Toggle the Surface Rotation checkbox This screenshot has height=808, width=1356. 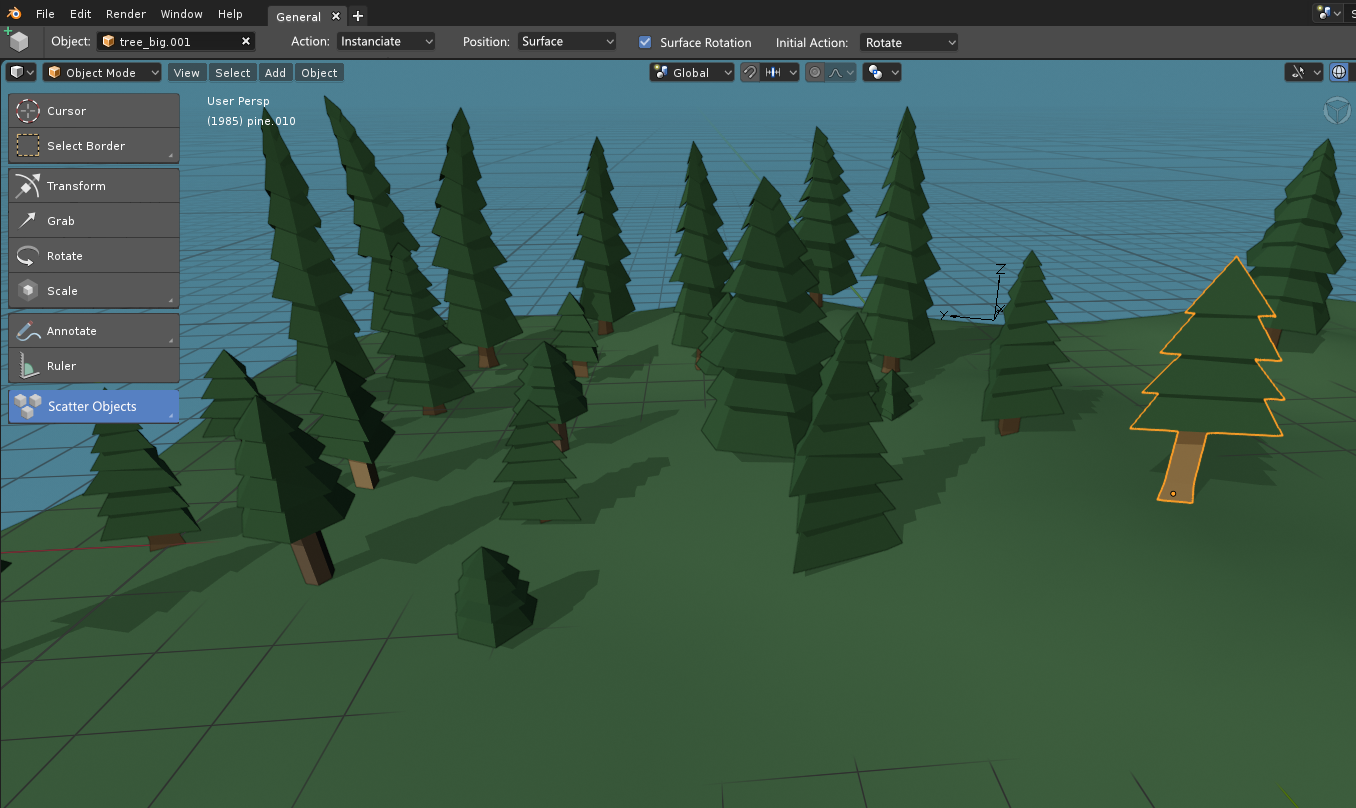click(x=645, y=42)
